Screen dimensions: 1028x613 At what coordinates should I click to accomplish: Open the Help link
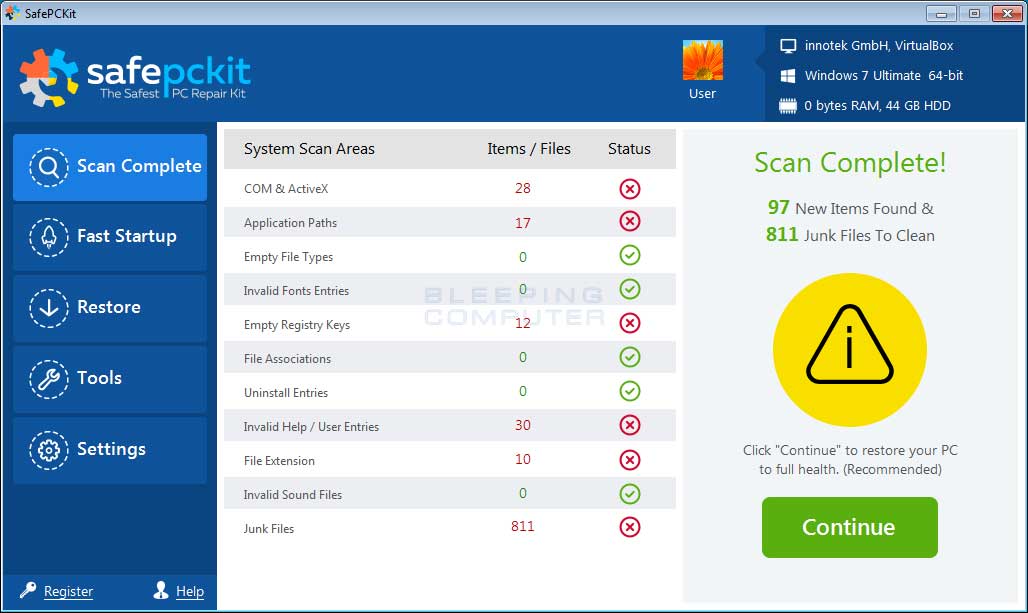190,592
